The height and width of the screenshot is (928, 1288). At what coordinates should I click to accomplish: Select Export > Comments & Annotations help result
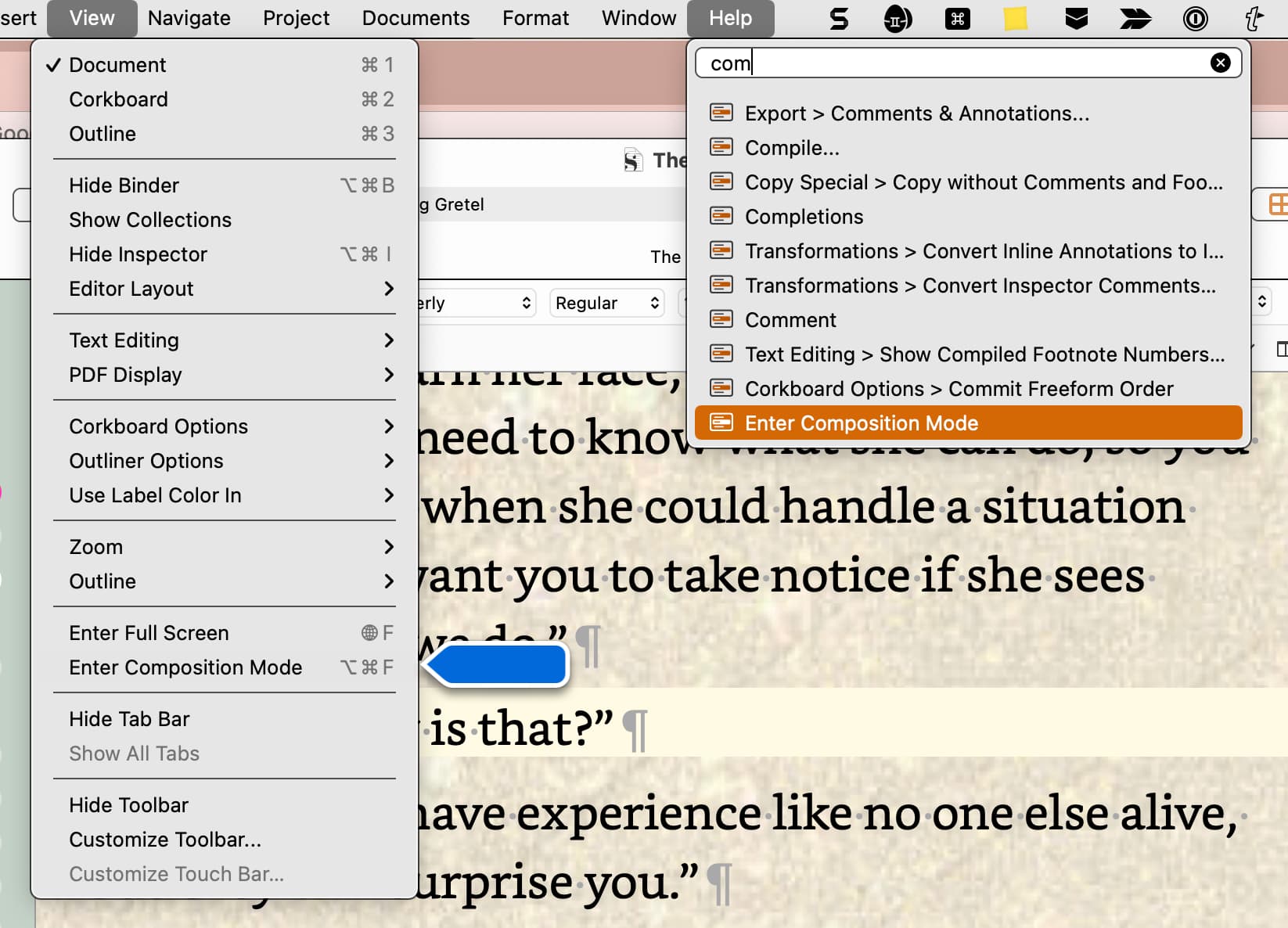point(969,113)
